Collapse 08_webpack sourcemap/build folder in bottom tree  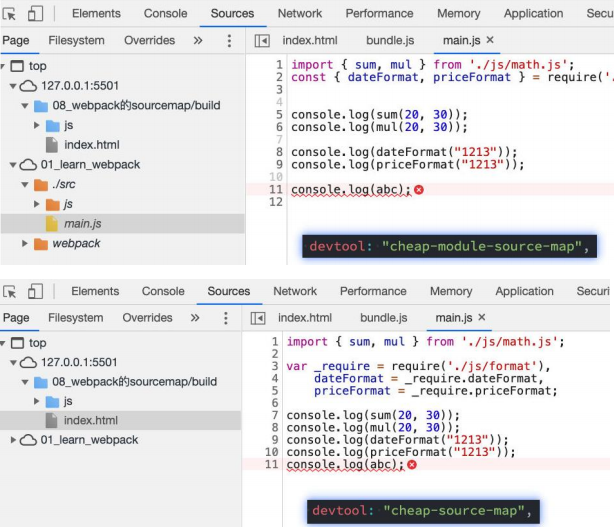pos(25,382)
